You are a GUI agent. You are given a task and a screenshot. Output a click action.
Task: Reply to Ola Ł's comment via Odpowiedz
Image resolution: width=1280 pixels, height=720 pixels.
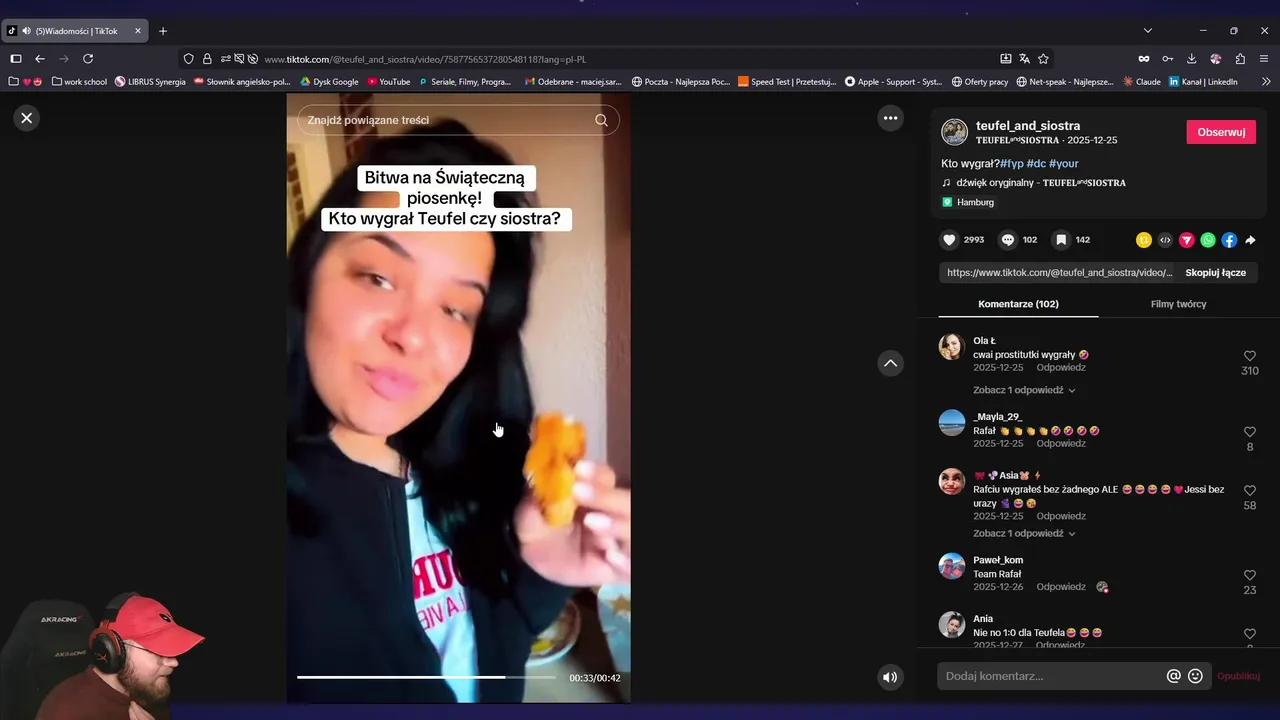(1061, 367)
